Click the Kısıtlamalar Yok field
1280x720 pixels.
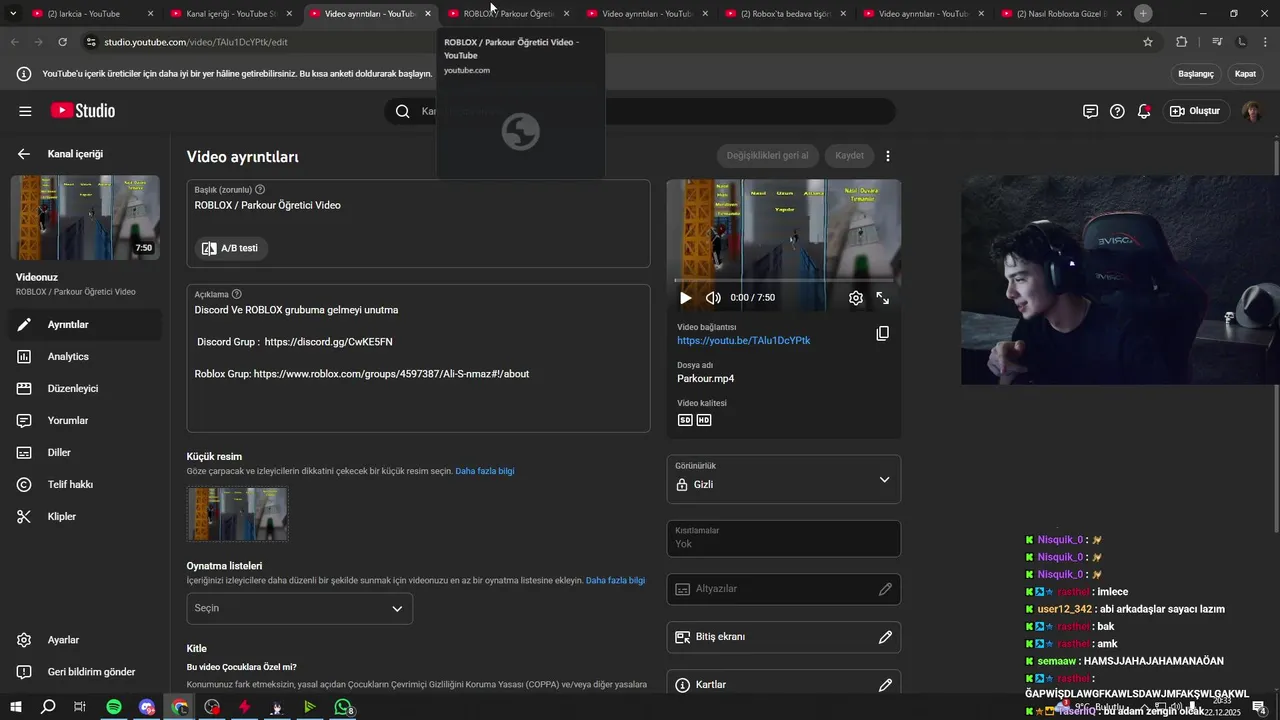[x=784, y=539]
